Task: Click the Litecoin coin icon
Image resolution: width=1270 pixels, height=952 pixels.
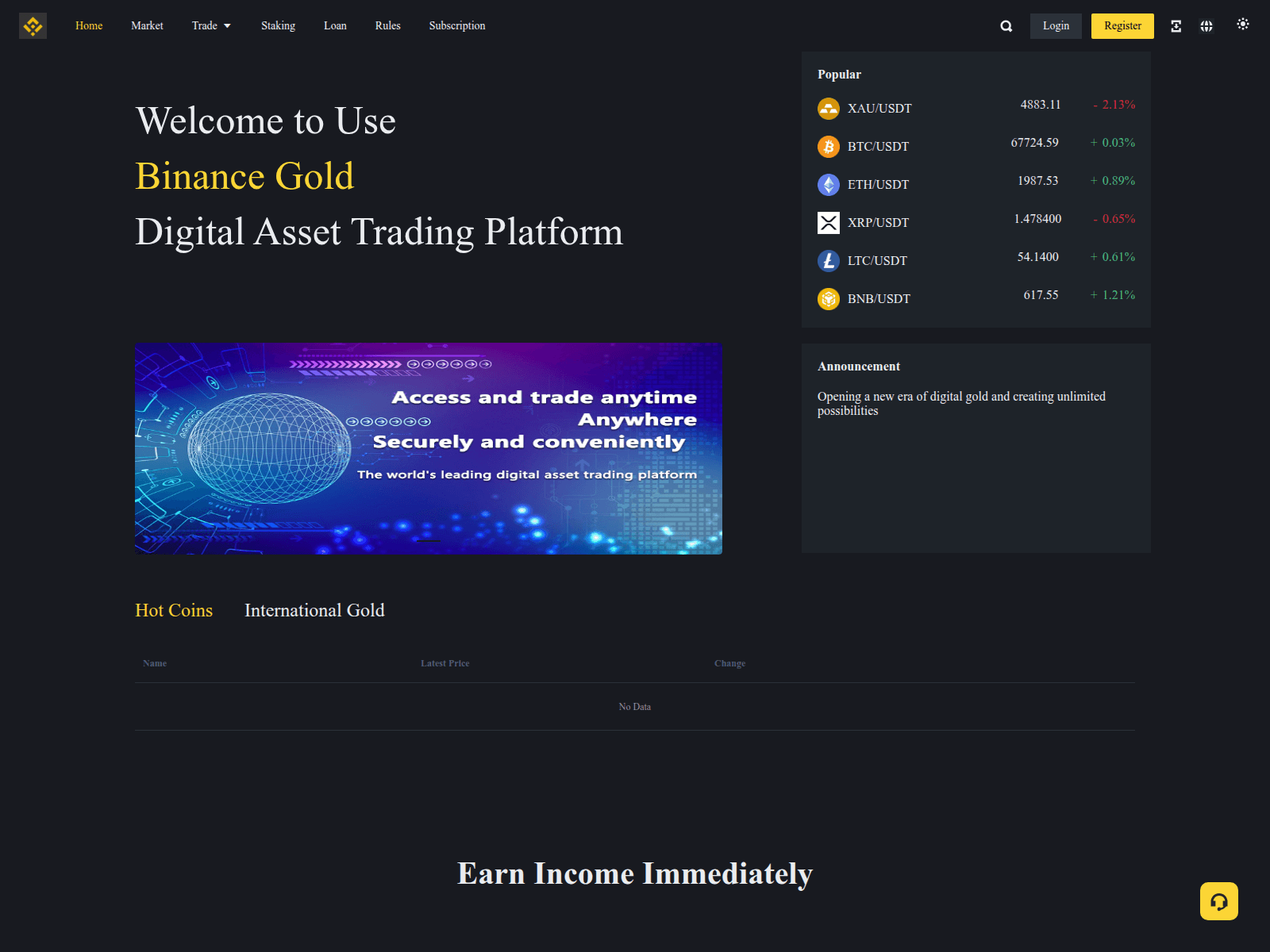Action: (829, 261)
